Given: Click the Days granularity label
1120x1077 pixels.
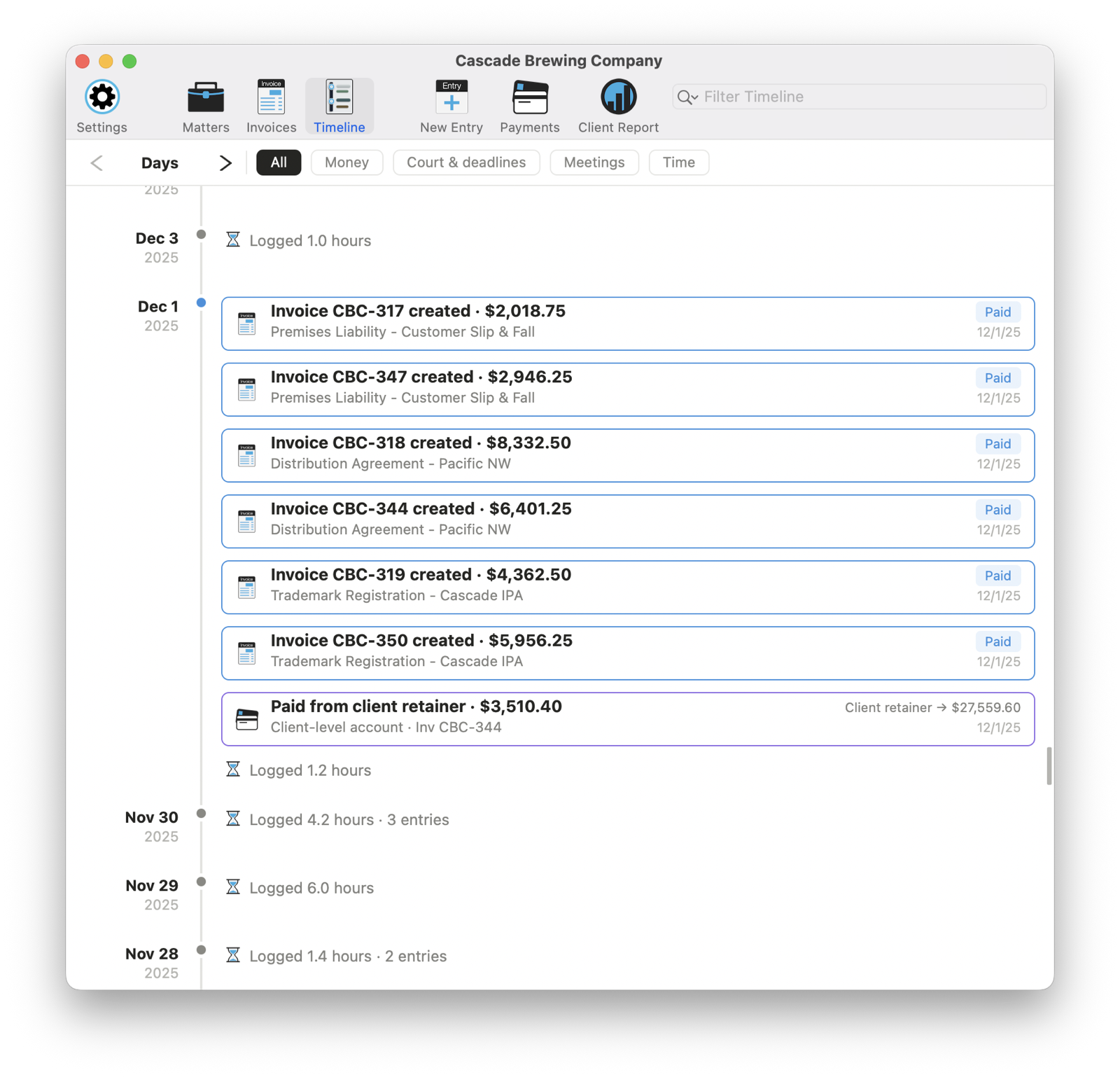Looking at the screenshot, I should [x=160, y=163].
